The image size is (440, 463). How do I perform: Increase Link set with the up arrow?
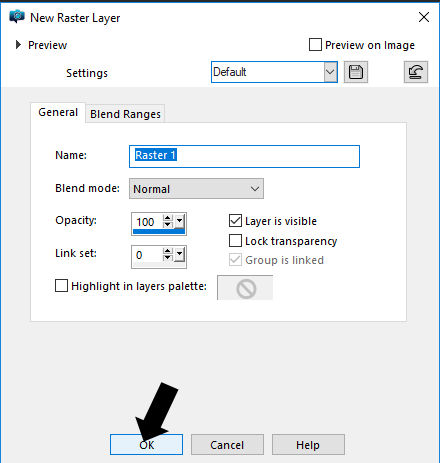168,251
